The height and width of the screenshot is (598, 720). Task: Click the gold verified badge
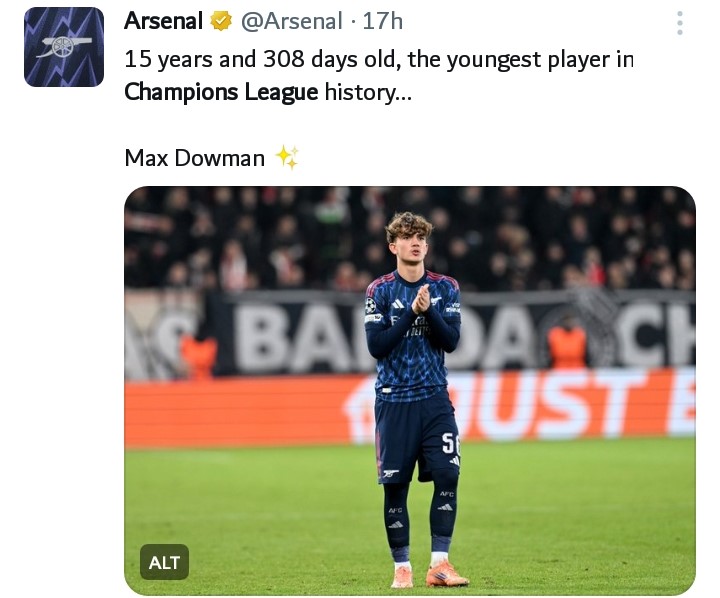click(x=221, y=21)
